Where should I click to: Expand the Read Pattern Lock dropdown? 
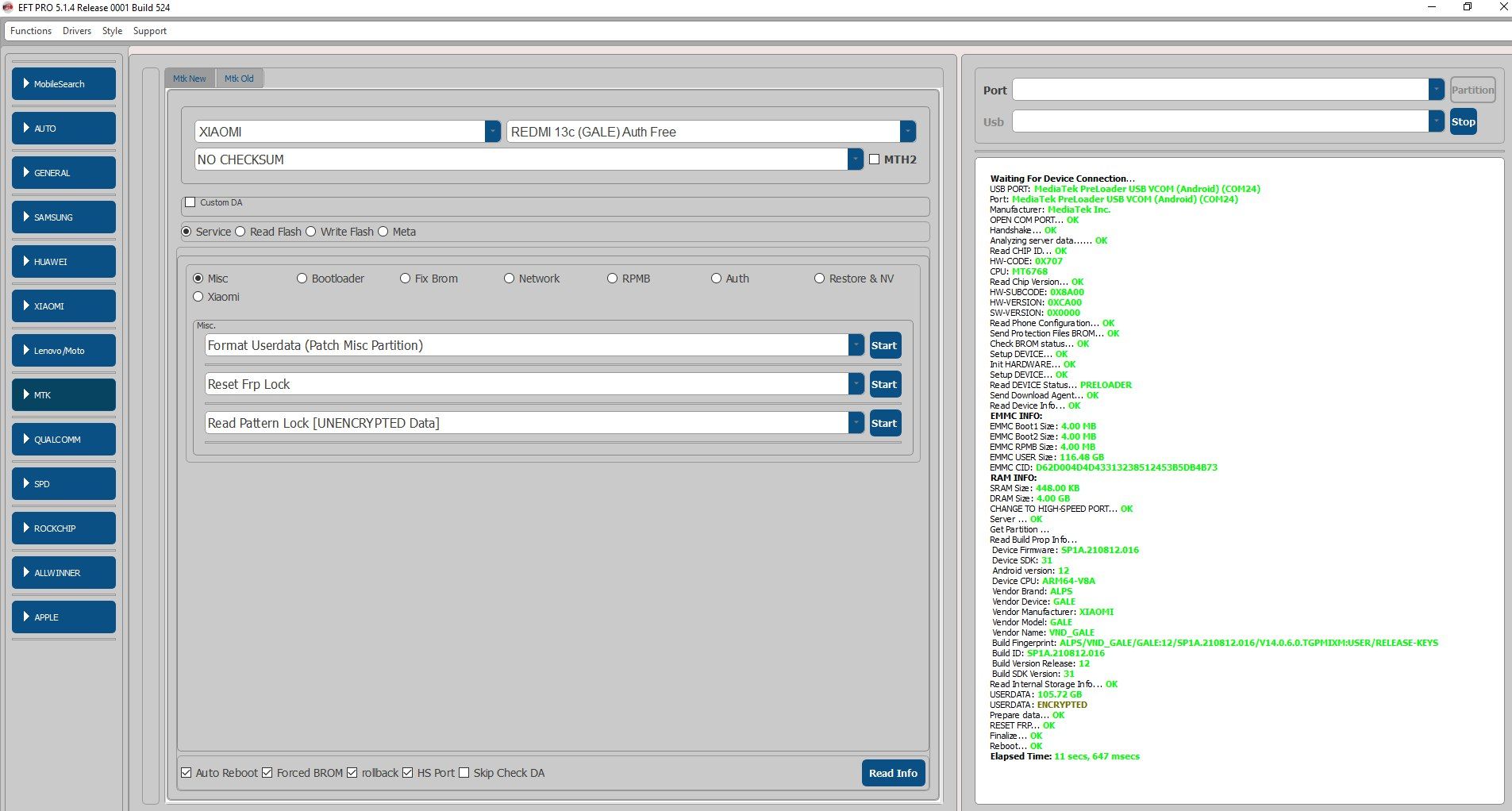click(856, 423)
